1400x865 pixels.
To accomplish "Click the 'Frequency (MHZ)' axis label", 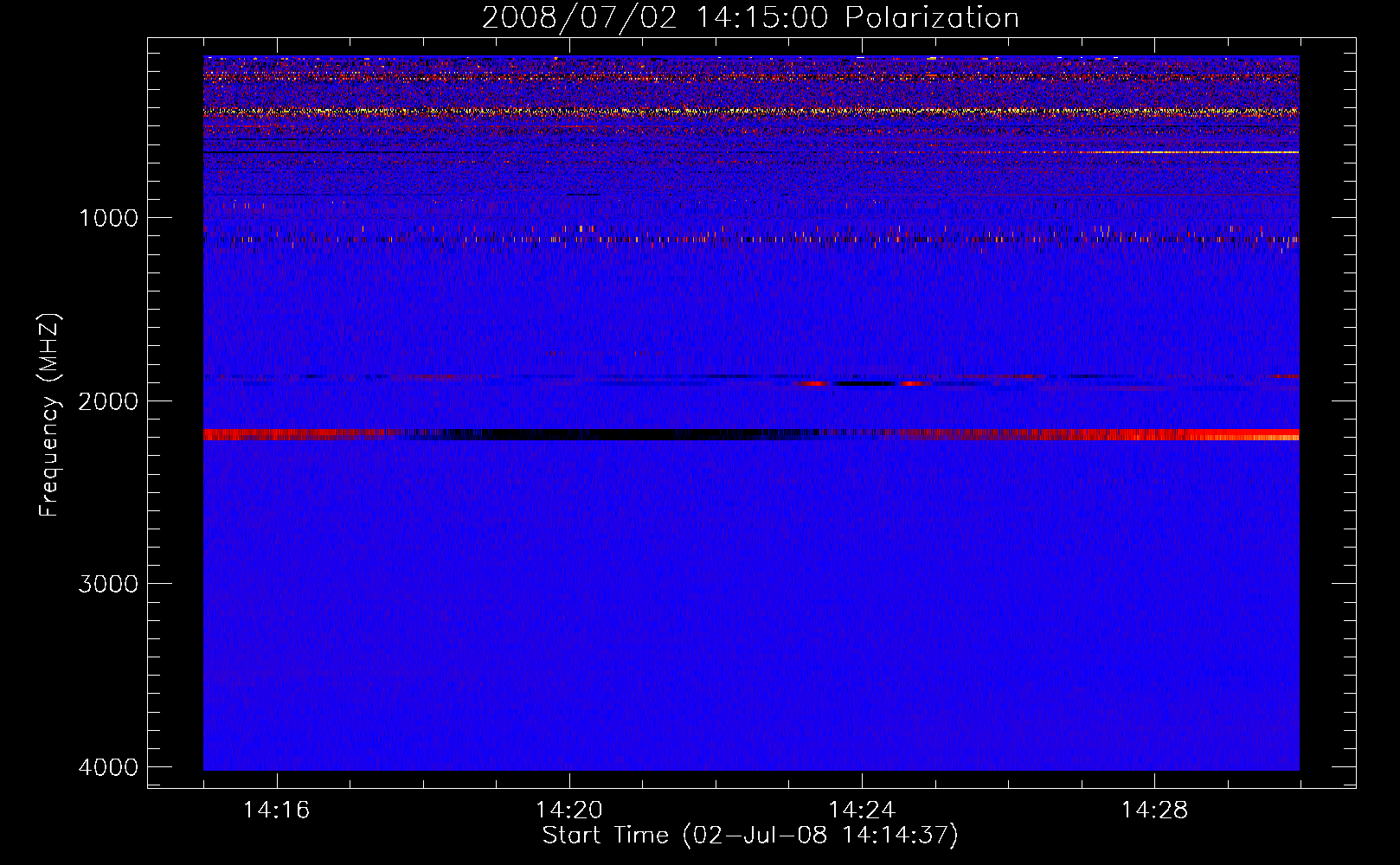I will tap(49, 415).
